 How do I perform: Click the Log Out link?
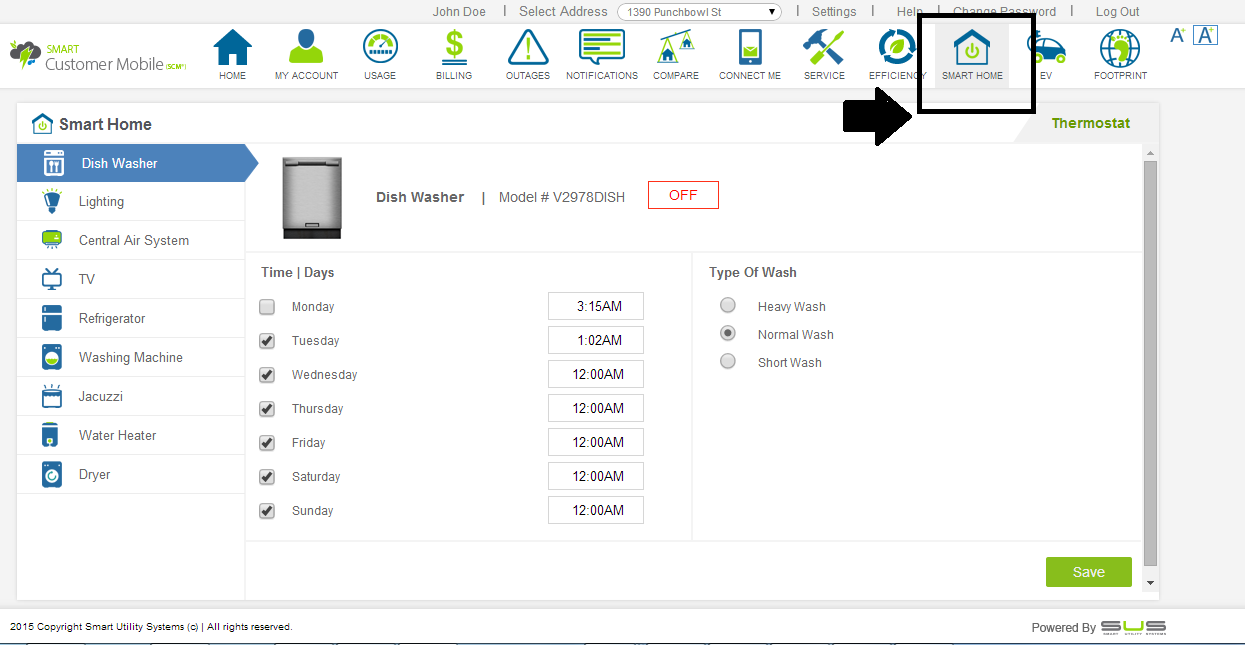(x=1117, y=12)
